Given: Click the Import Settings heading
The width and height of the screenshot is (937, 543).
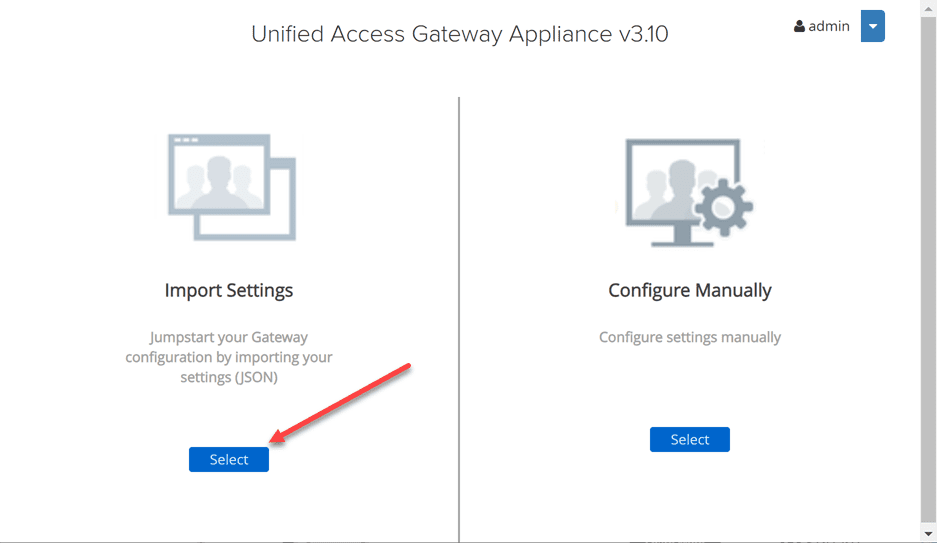Looking at the screenshot, I should point(229,291).
